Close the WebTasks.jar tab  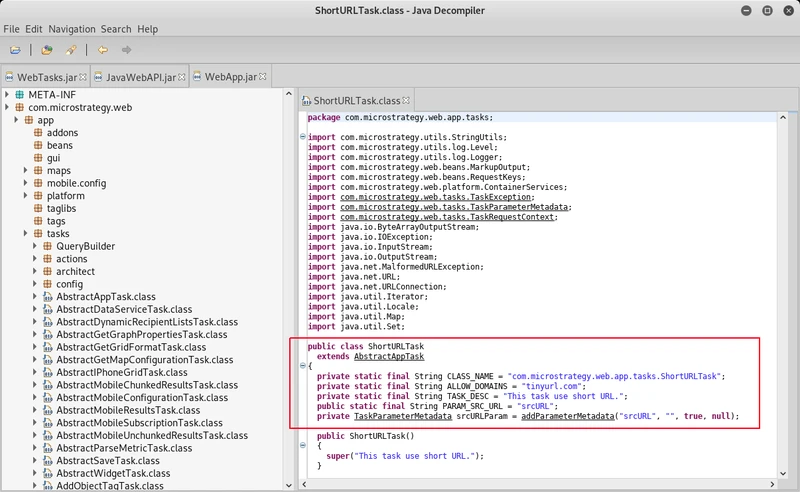(x=83, y=77)
